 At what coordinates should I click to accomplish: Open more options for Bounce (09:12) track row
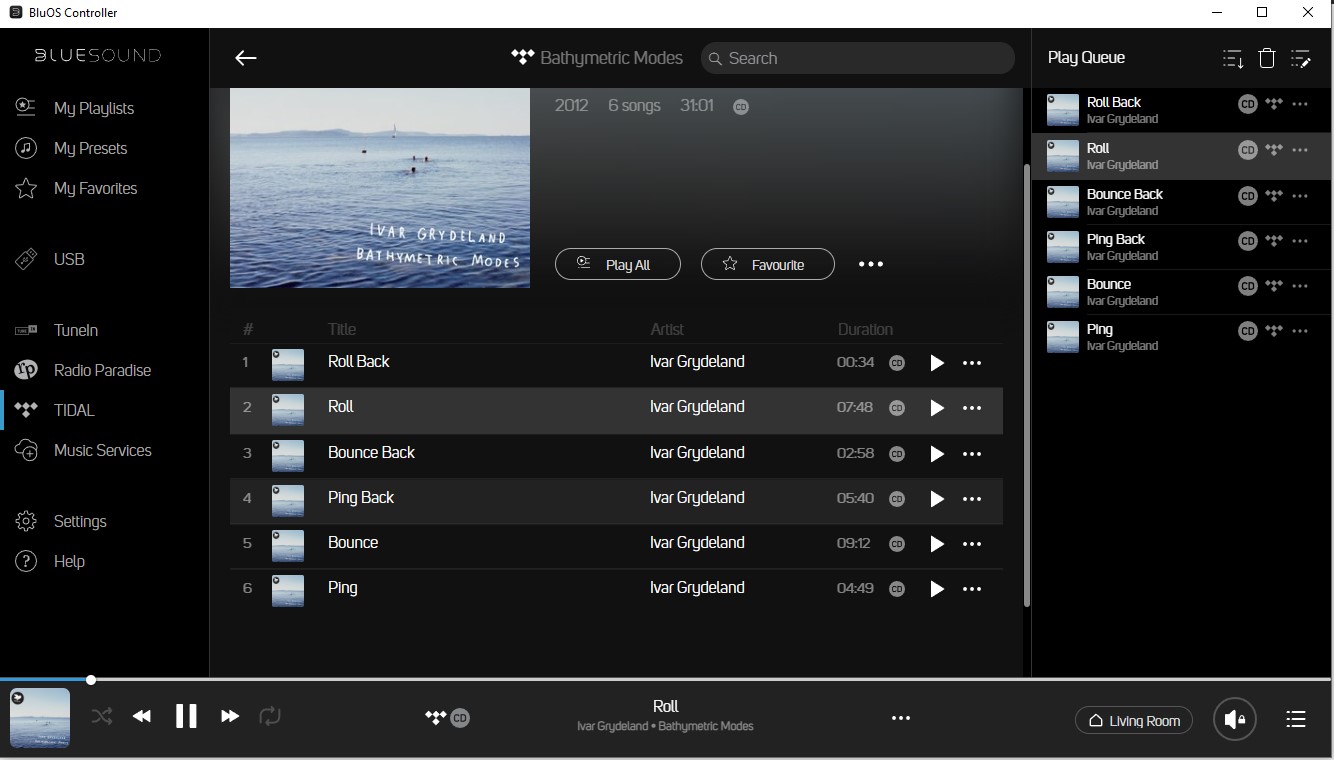pyautogui.click(x=972, y=544)
